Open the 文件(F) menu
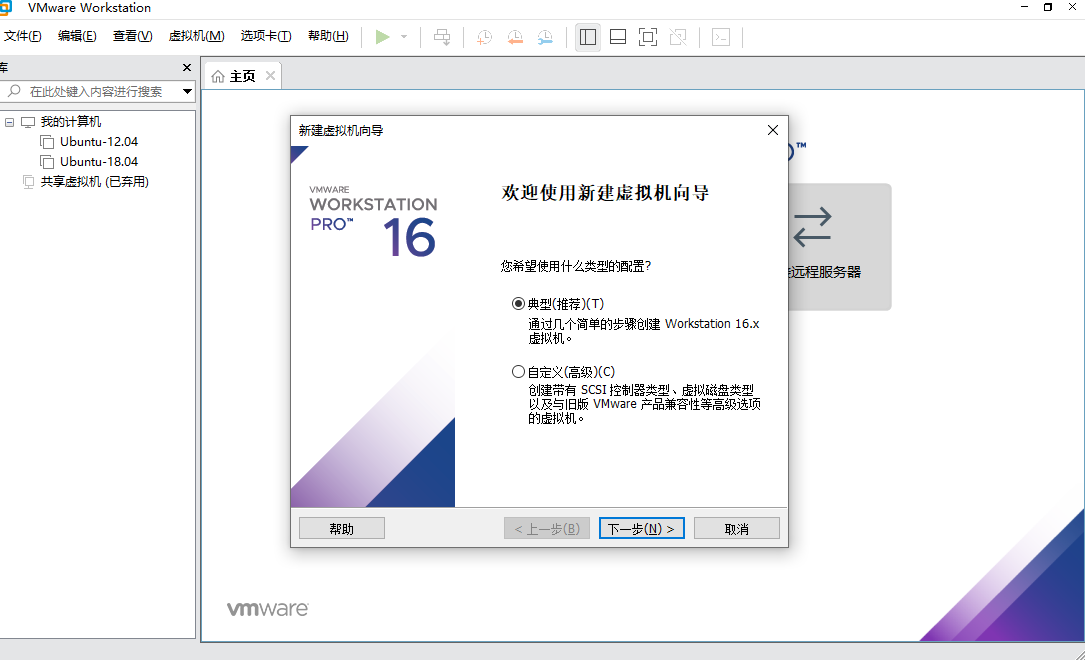Image resolution: width=1085 pixels, height=660 pixels. coord(22,36)
